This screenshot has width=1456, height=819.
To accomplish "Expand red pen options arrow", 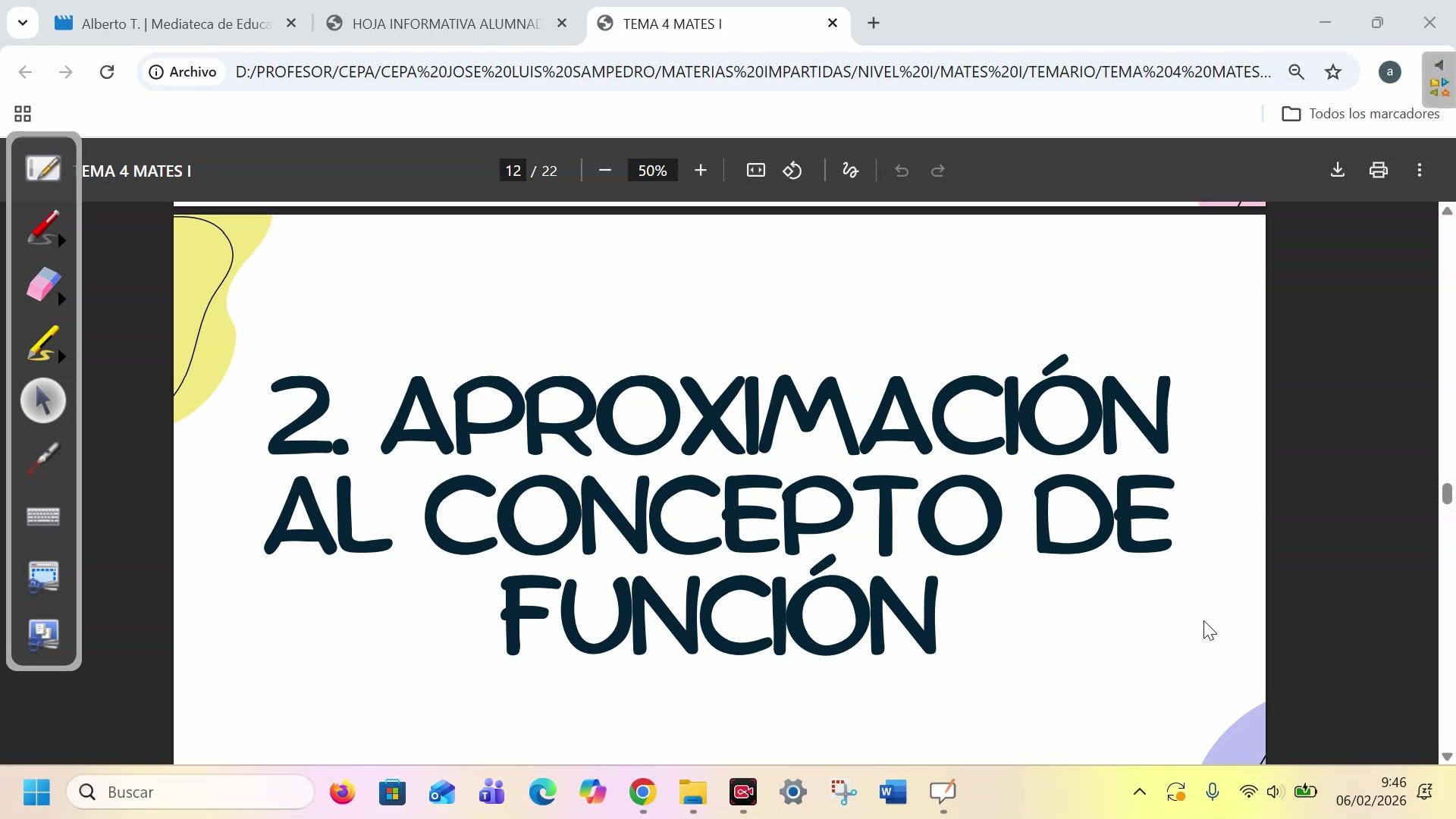I will [62, 241].
